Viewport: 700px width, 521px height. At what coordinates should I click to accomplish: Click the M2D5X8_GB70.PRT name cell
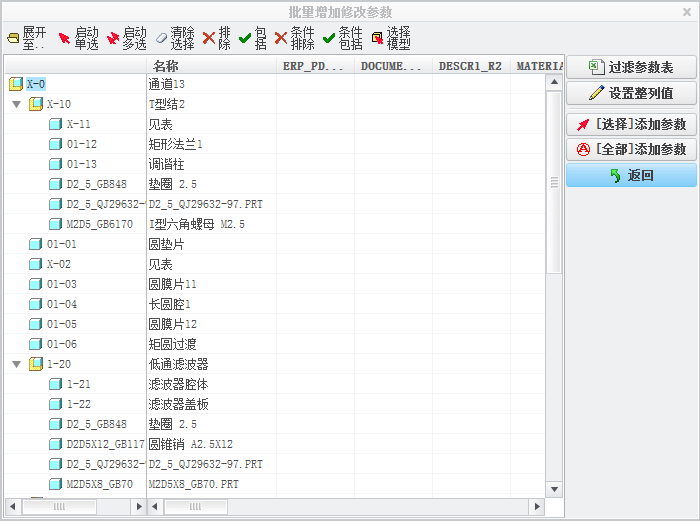click(x=211, y=484)
